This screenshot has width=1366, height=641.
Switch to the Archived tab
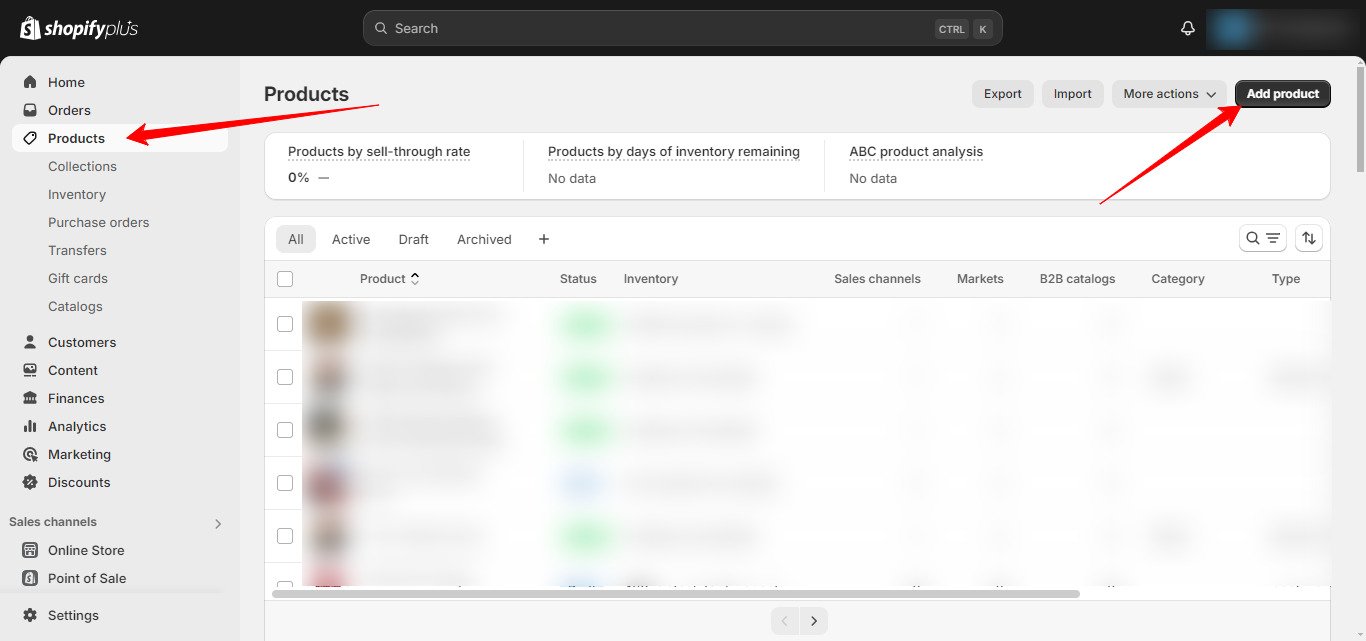point(484,239)
